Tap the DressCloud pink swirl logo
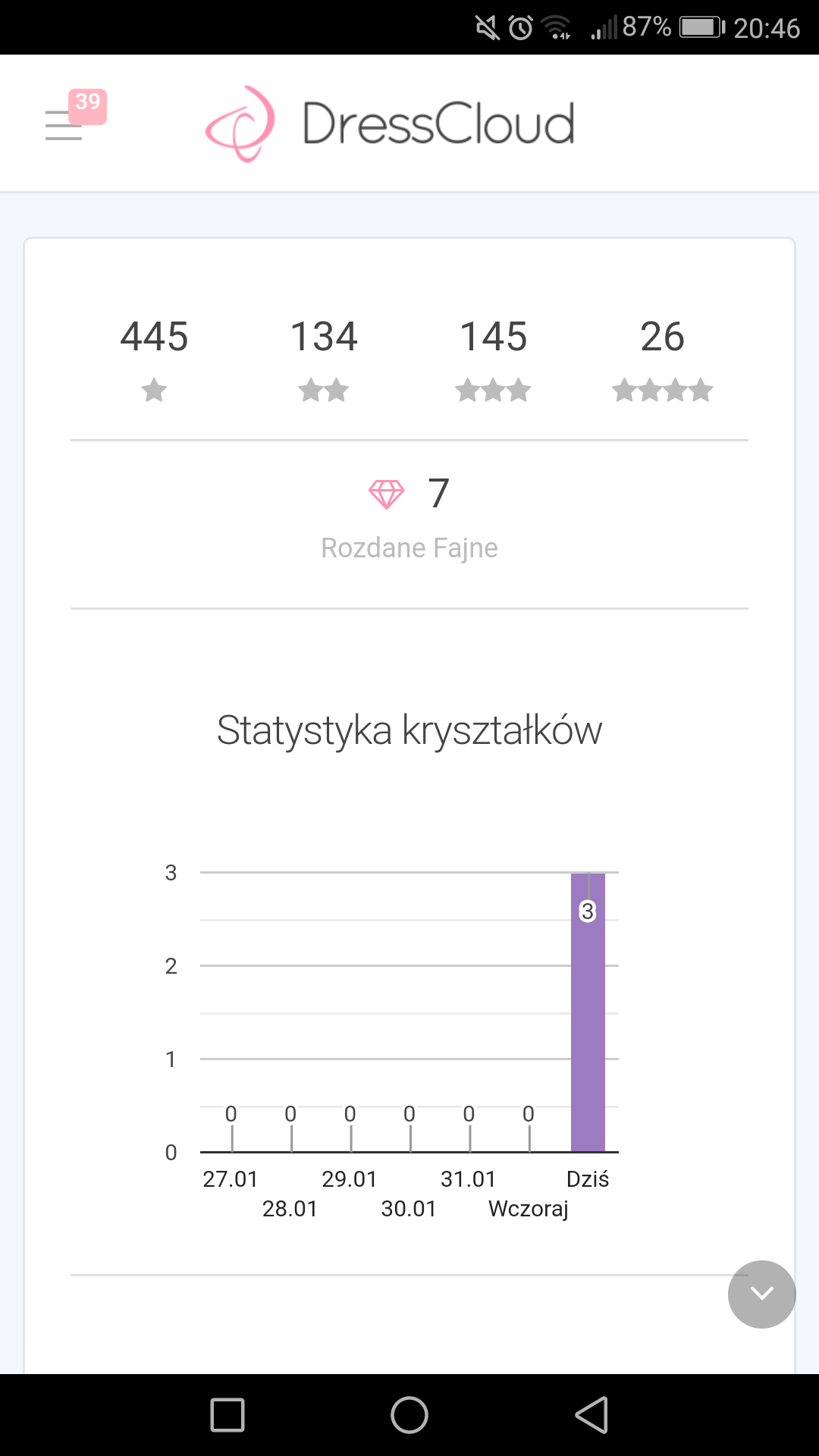This screenshot has width=819, height=1456. (240, 124)
